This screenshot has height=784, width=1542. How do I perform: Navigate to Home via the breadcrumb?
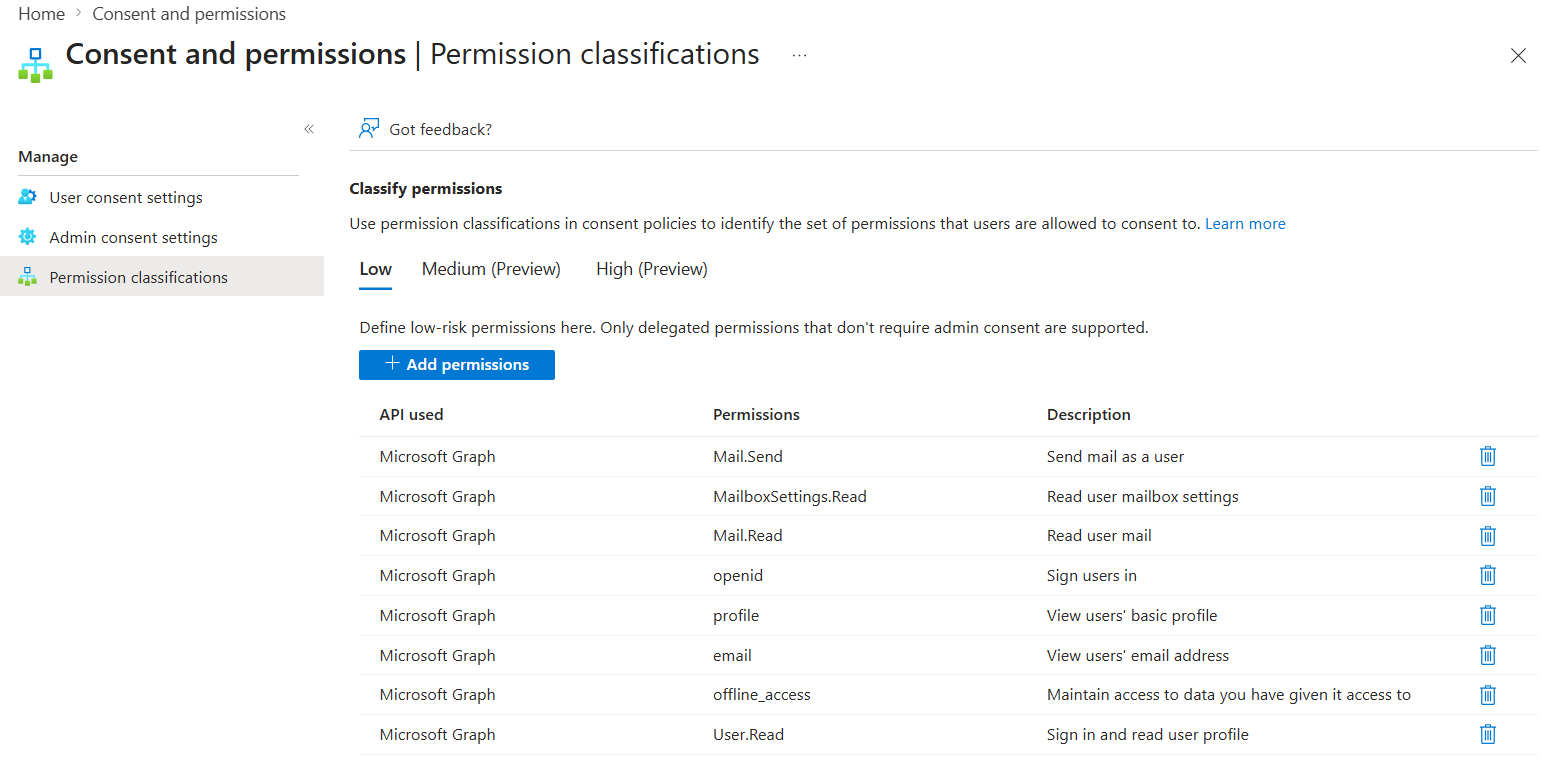click(40, 13)
